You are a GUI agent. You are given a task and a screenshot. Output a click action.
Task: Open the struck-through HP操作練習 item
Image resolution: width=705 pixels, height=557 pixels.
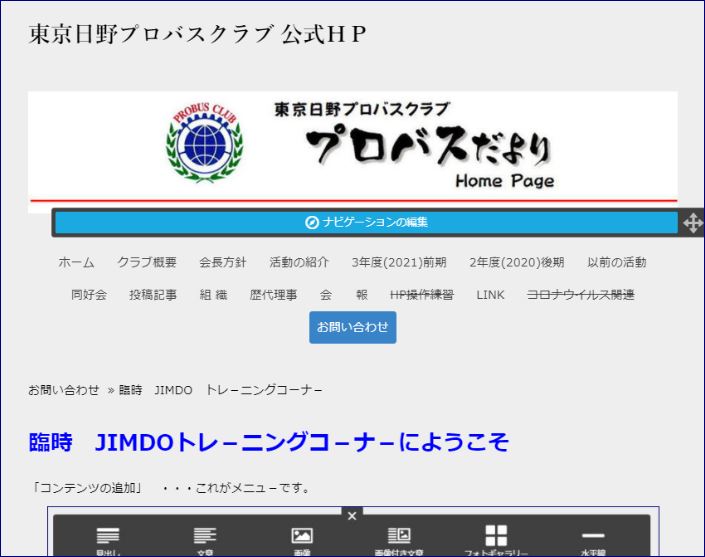coord(422,295)
